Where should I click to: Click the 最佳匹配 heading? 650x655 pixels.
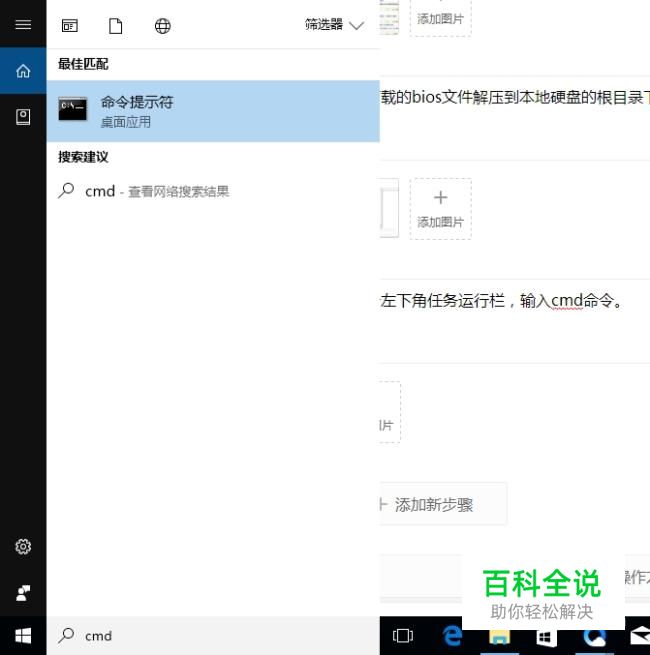83,64
